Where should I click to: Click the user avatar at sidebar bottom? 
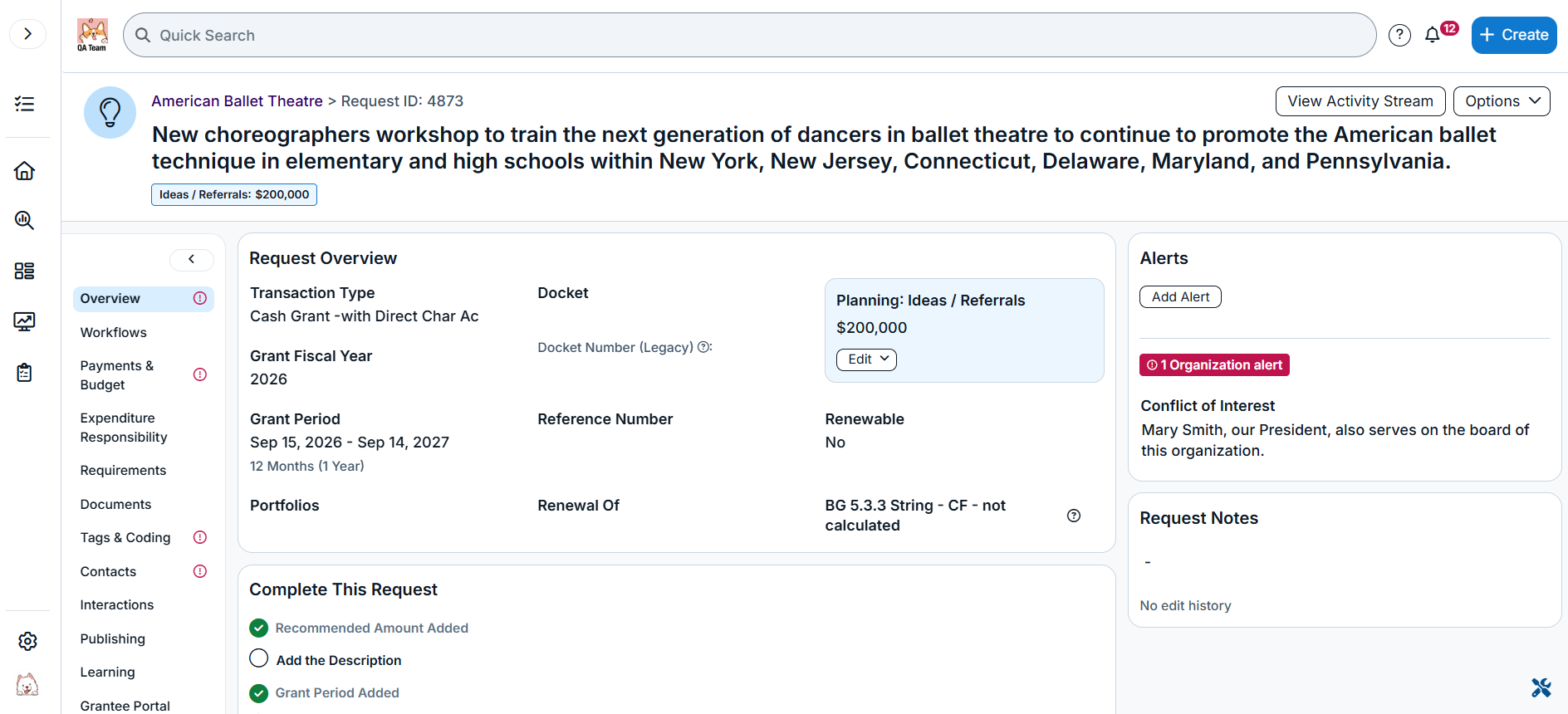(x=27, y=685)
